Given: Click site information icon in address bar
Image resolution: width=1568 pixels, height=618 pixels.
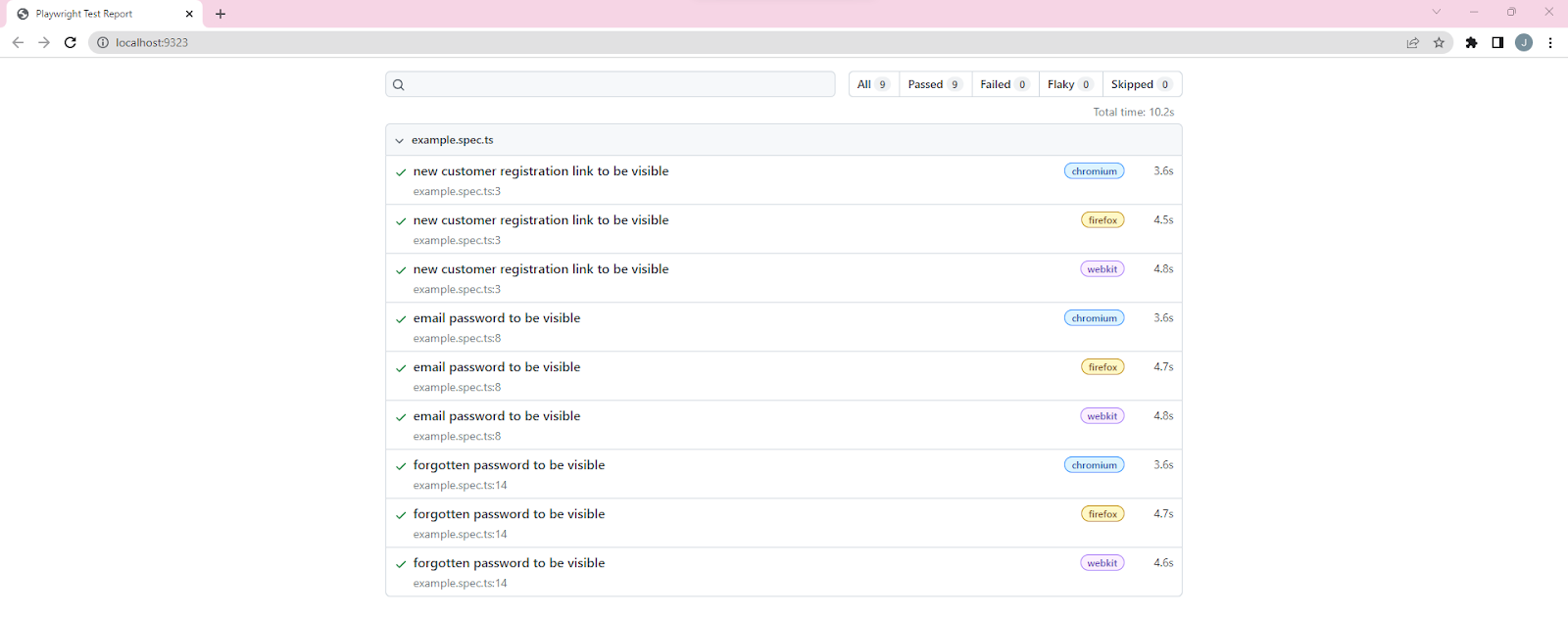Looking at the screenshot, I should pos(103,42).
